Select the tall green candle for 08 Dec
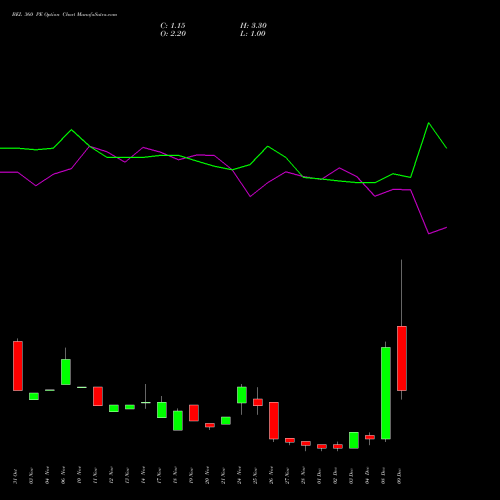Screen dimensions: 500x500 click(x=386, y=393)
